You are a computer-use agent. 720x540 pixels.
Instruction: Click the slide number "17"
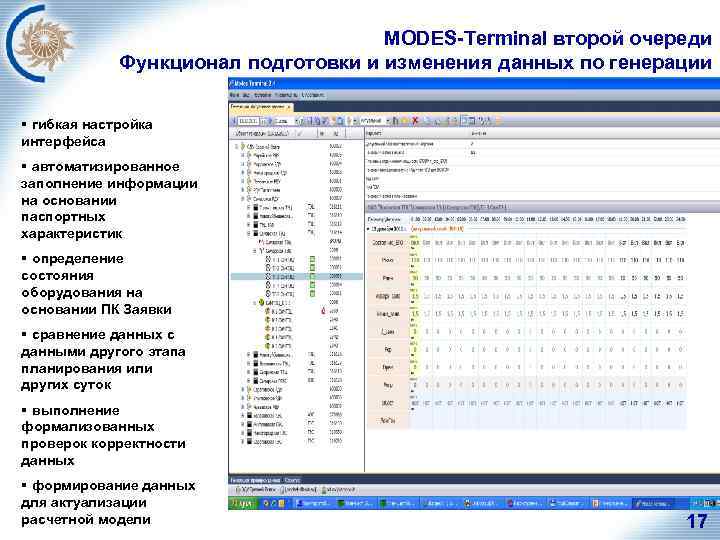coord(697,521)
